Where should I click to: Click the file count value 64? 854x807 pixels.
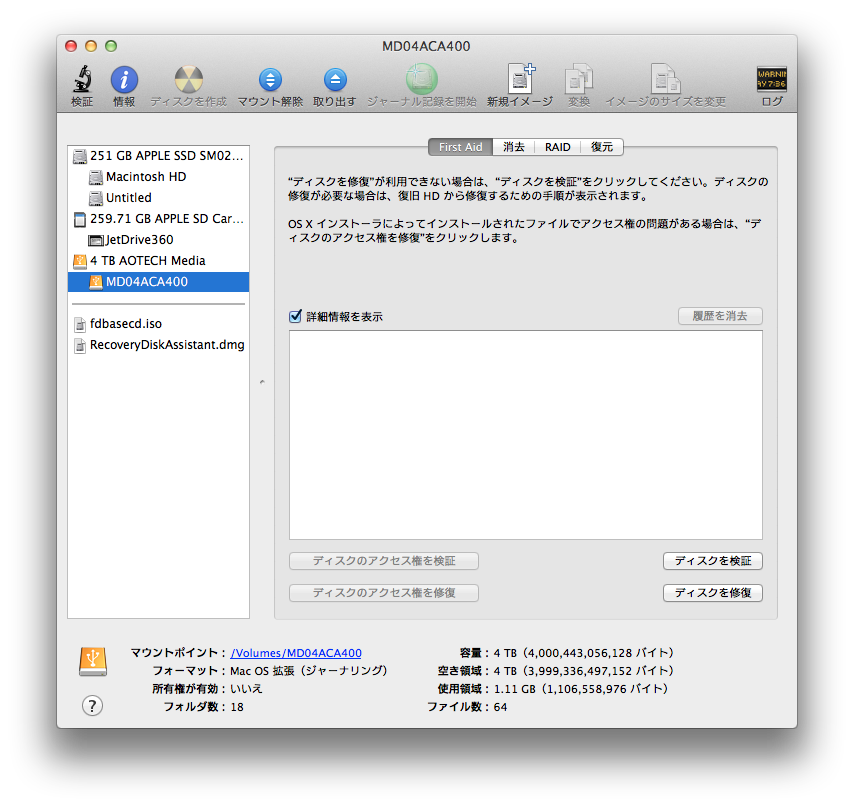500,707
